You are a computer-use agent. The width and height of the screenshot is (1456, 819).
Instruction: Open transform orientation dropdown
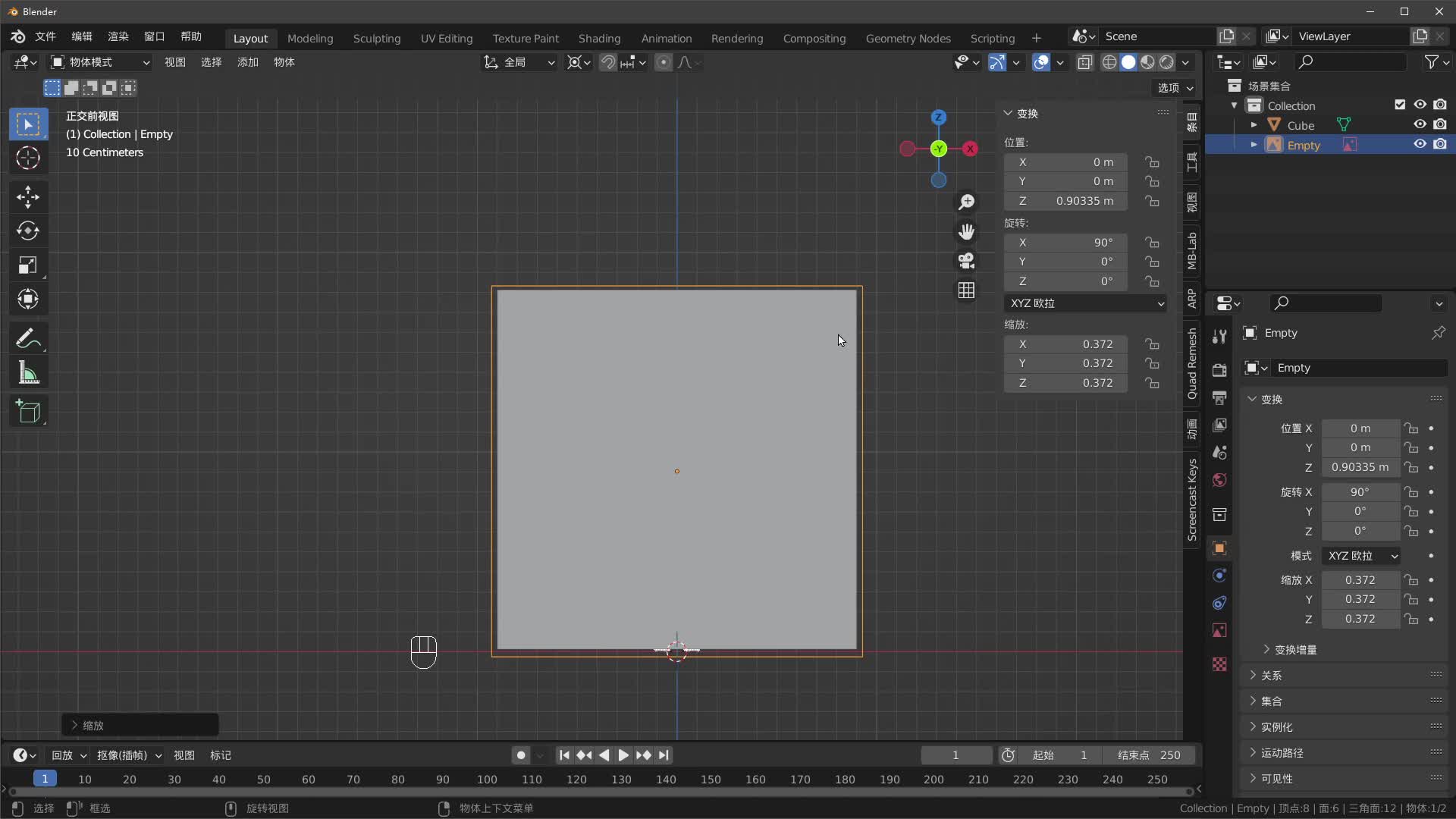click(x=519, y=62)
